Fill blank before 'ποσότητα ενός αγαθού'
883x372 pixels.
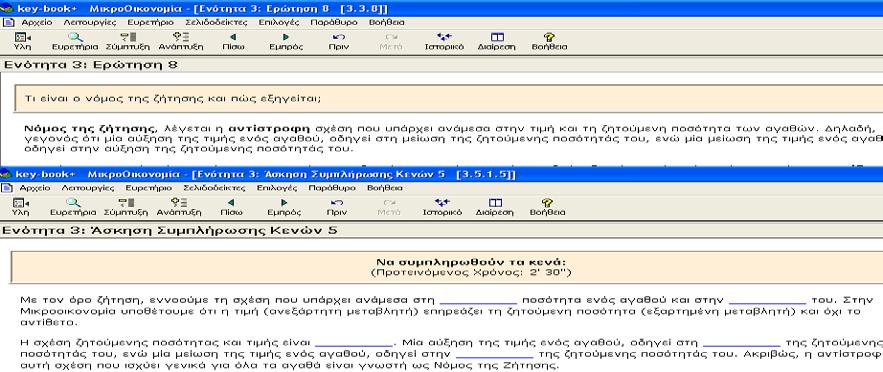(478, 300)
